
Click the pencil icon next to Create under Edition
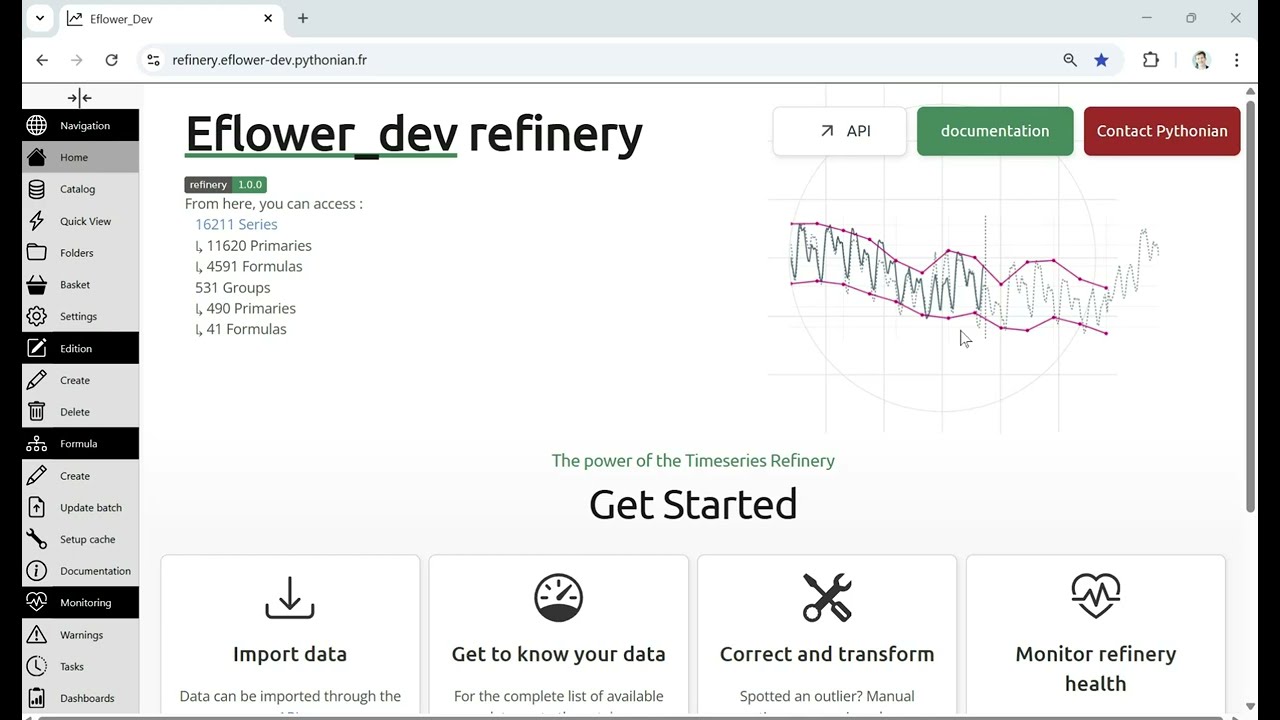(37, 380)
